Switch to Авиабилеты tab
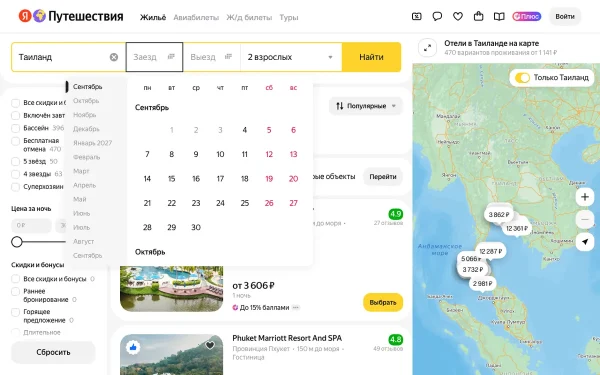Screen dimensions: 600x375 click(196, 17)
